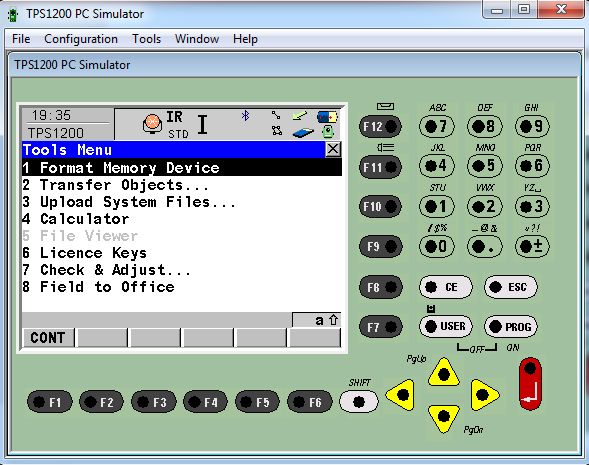Click the F11 function key
This screenshot has width=589, height=465.
(x=381, y=166)
